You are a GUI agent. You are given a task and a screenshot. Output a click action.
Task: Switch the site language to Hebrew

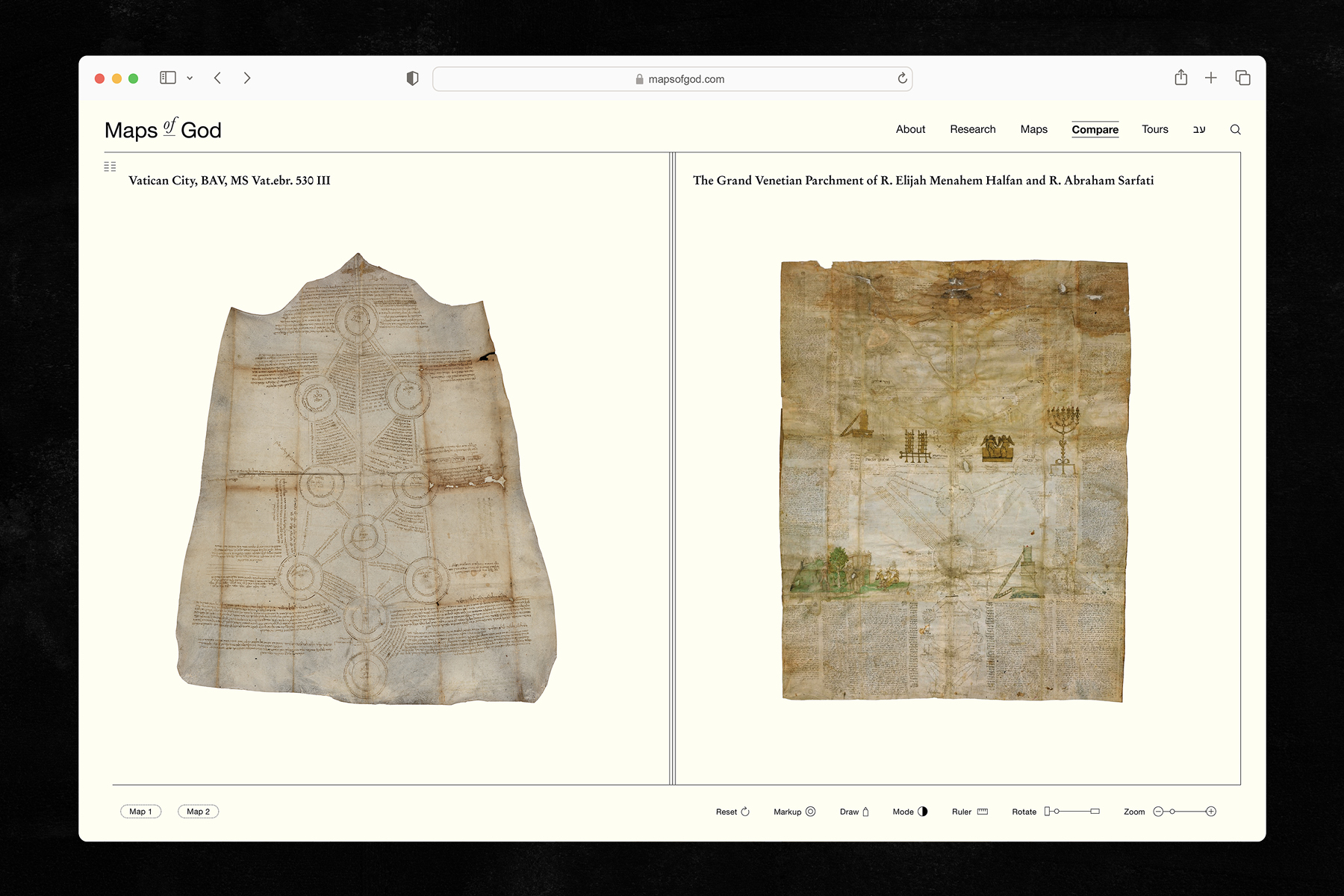coord(1199,129)
